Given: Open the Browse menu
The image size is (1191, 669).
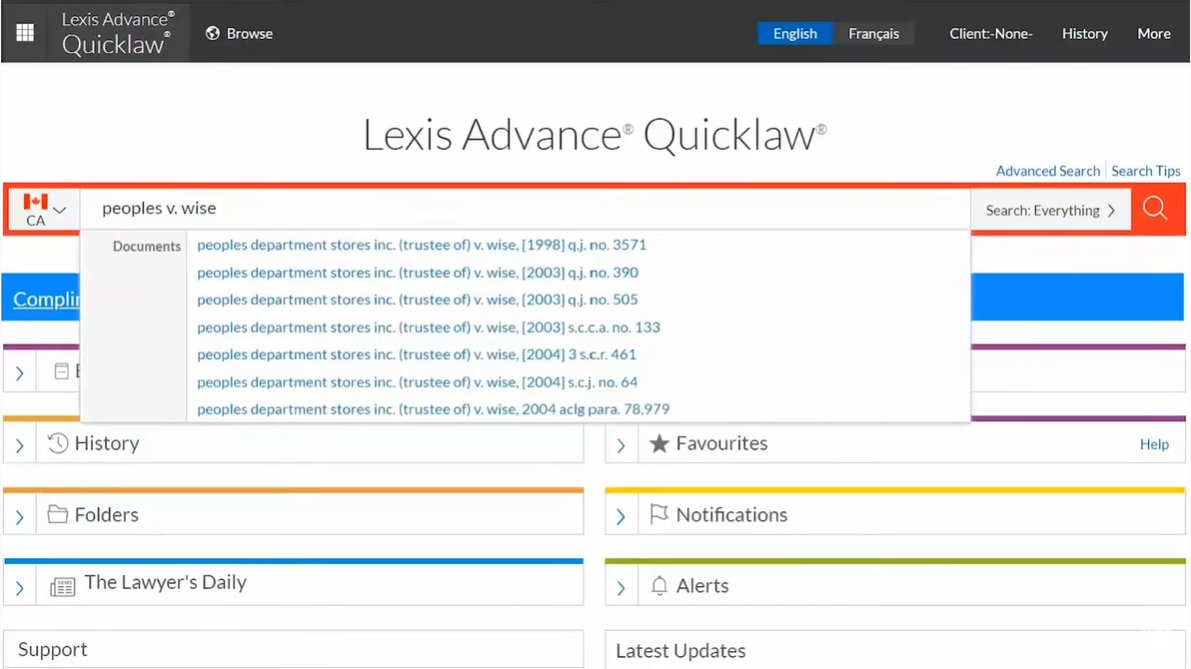Looking at the screenshot, I should (239, 33).
